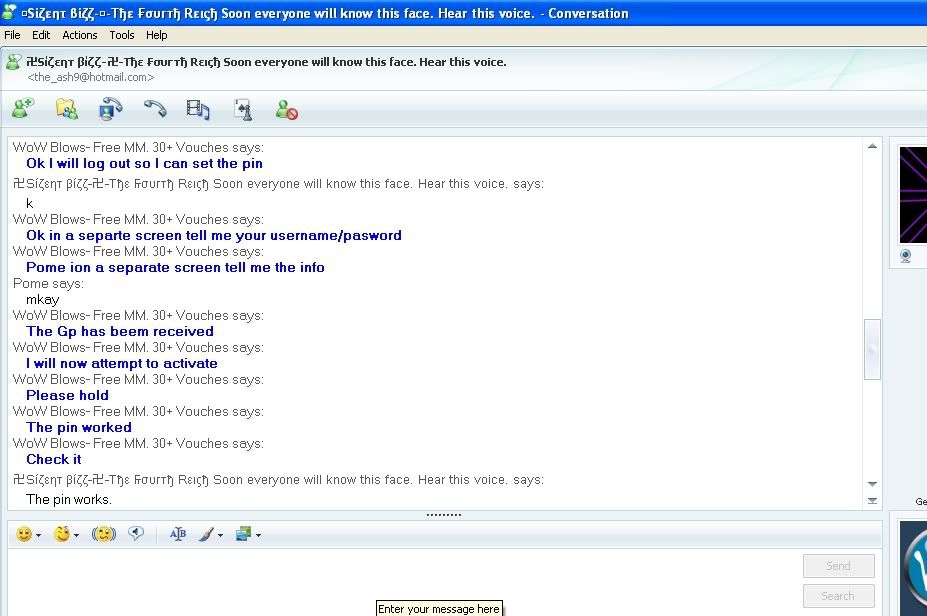Expand the dropdown arrow beside the pictures icon
The height and width of the screenshot is (616, 927).
[258, 536]
